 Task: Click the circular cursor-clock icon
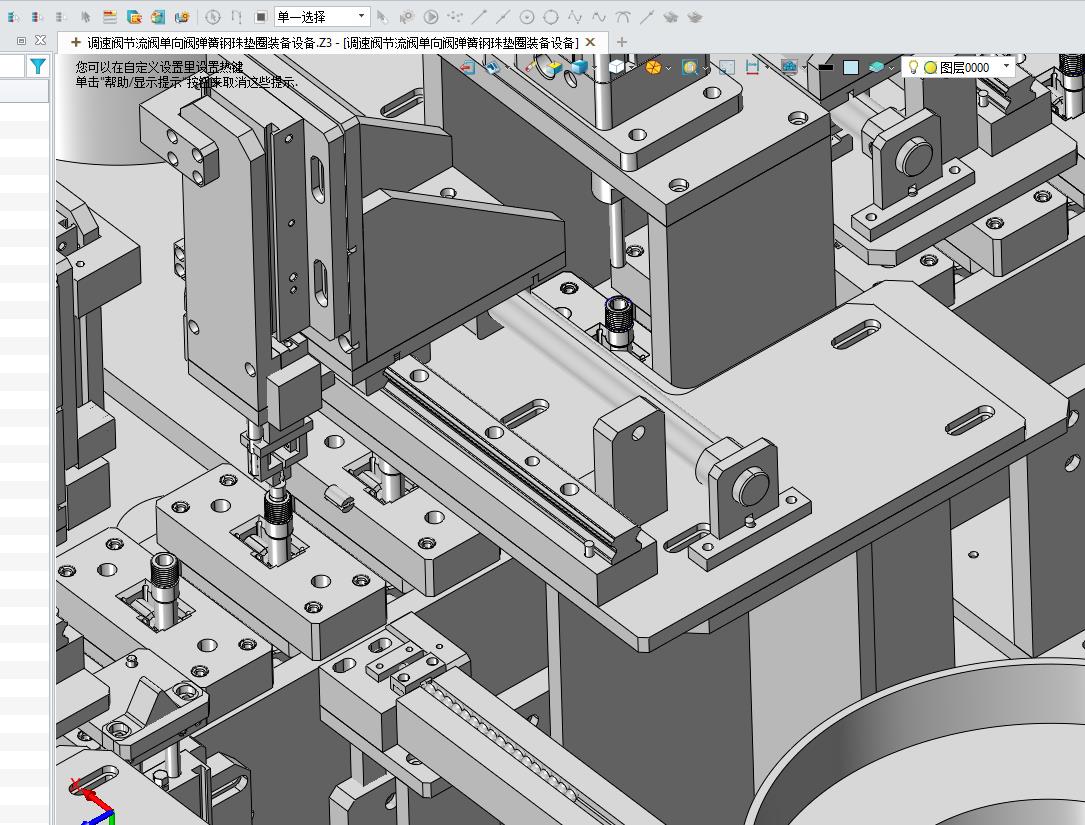click(x=213, y=17)
